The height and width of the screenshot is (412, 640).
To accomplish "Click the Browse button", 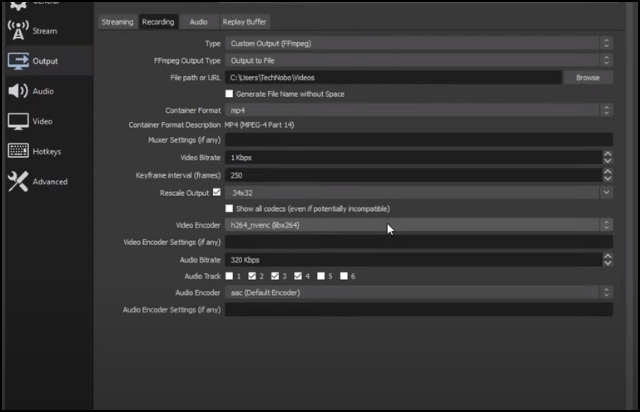I will pyautogui.click(x=588, y=78).
